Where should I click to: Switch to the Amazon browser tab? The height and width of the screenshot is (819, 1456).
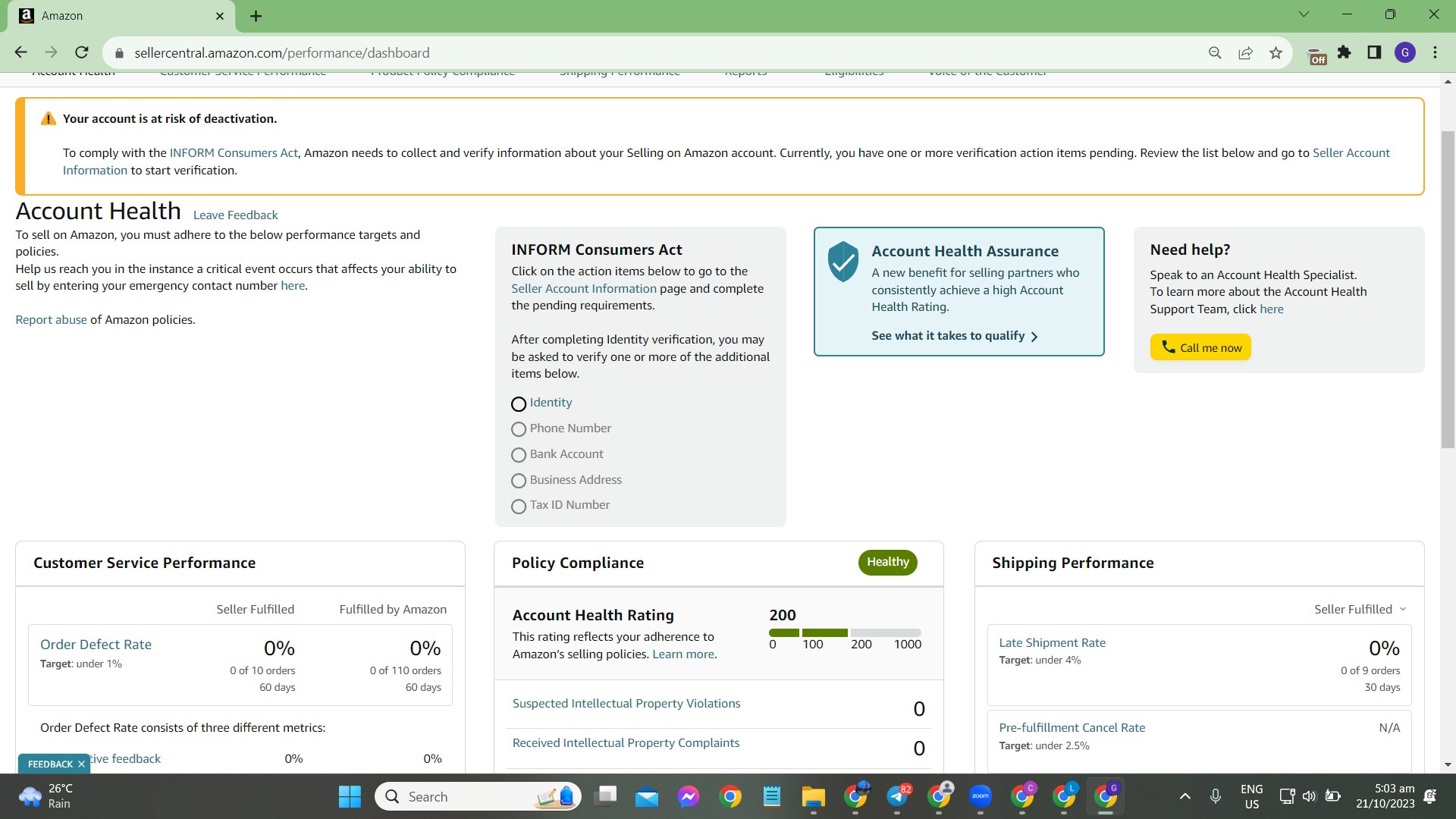pyautogui.click(x=121, y=16)
